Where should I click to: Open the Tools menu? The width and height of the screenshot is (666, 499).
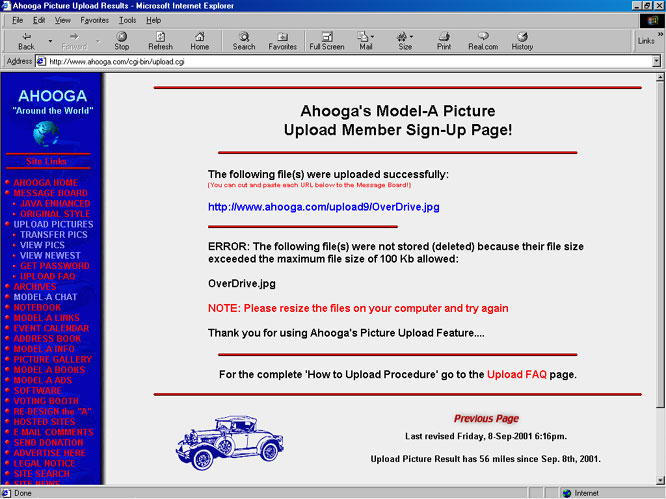[127, 20]
